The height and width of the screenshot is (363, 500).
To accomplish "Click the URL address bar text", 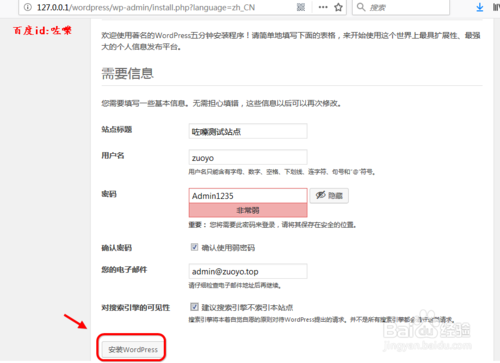I will tap(146, 7).
